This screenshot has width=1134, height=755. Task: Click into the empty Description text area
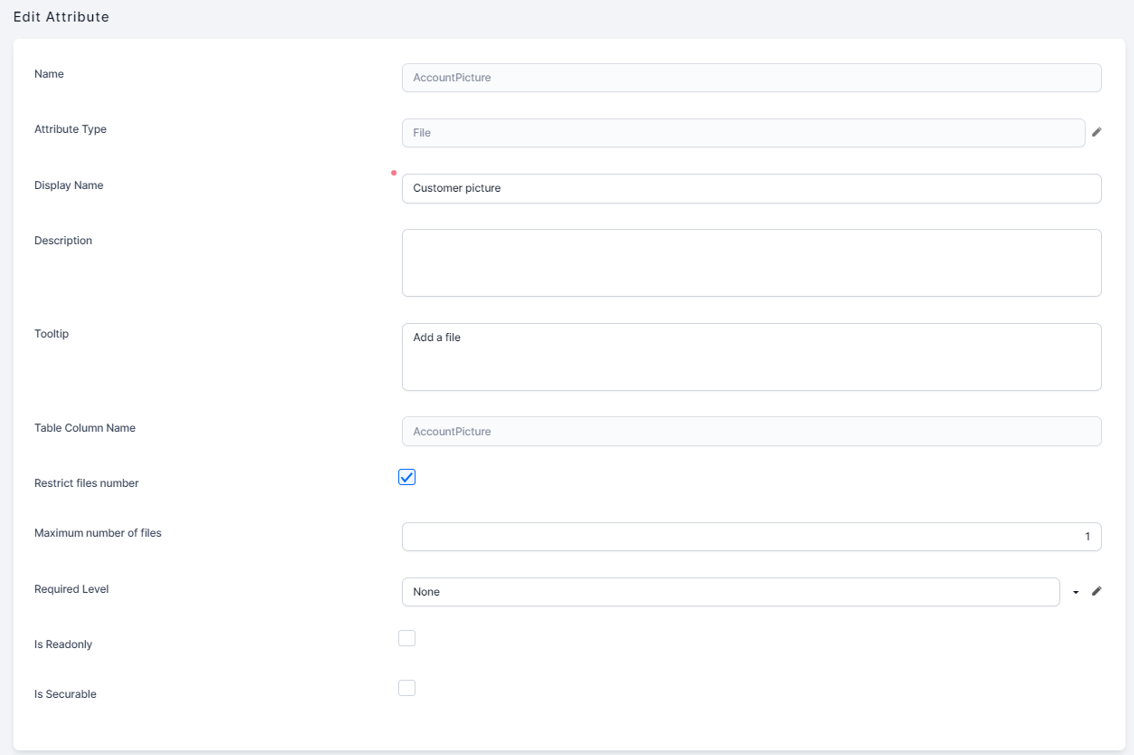(x=751, y=263)
